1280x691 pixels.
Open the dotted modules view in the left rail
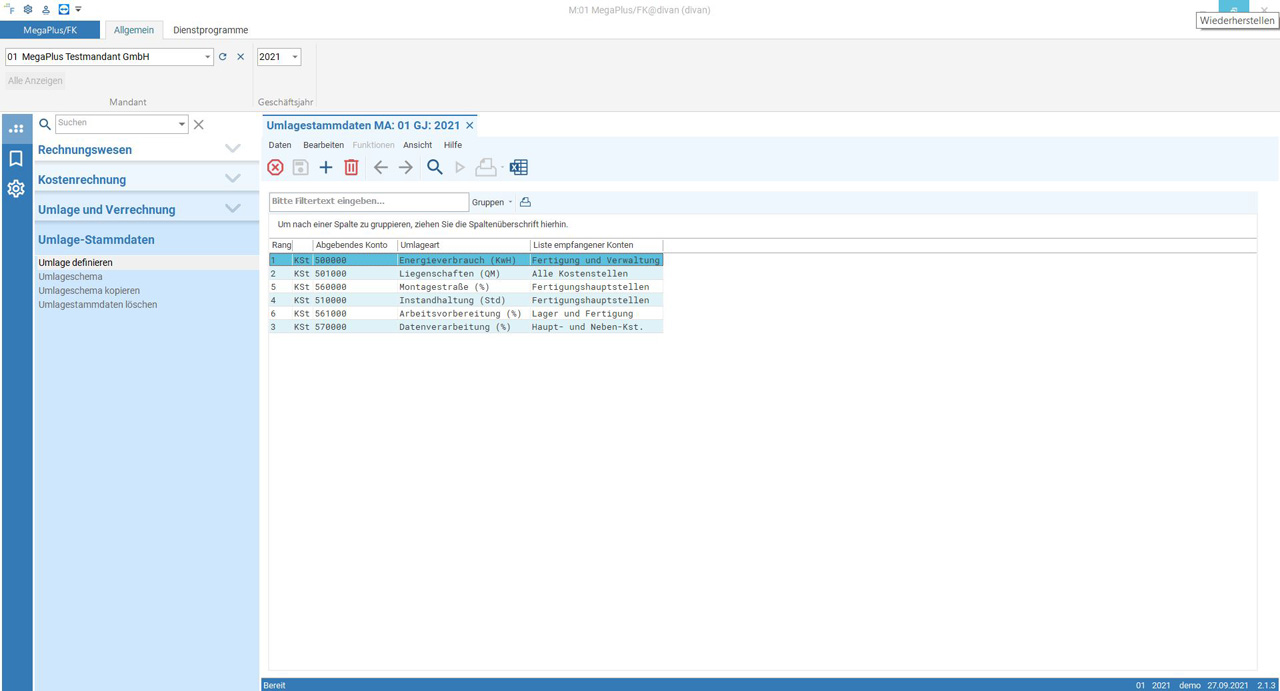[x=16, y=128]
